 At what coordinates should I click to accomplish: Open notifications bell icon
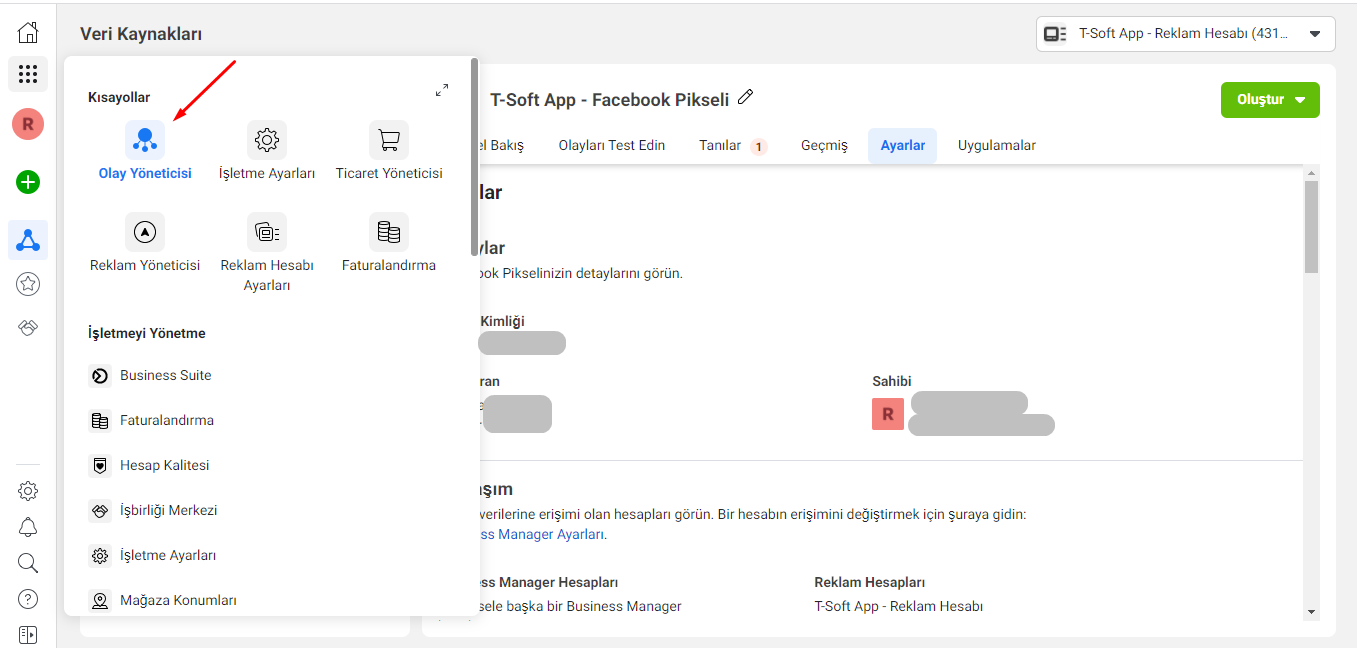(x=28, y=527)
